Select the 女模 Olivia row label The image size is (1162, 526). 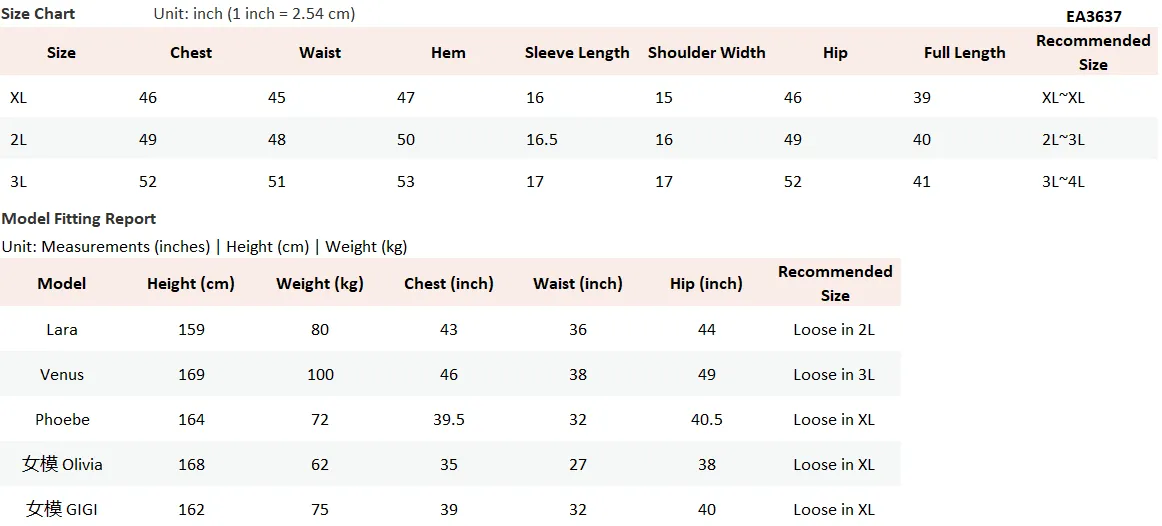(62, 465)
